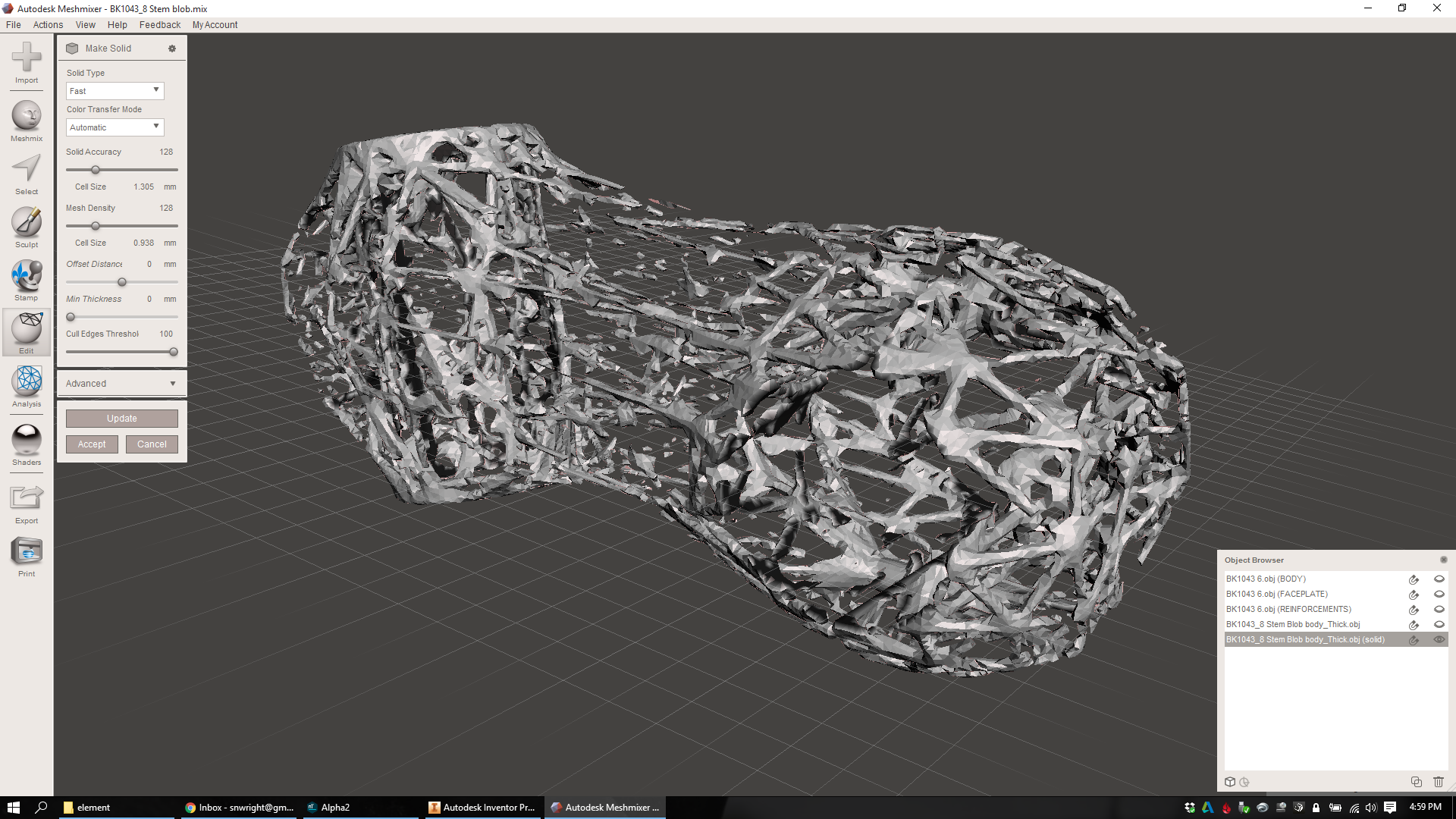Close the Object Browser panel
The width and height of the screenshot is (1456, 819).
pyautogui.click(x=1443, y=560)
